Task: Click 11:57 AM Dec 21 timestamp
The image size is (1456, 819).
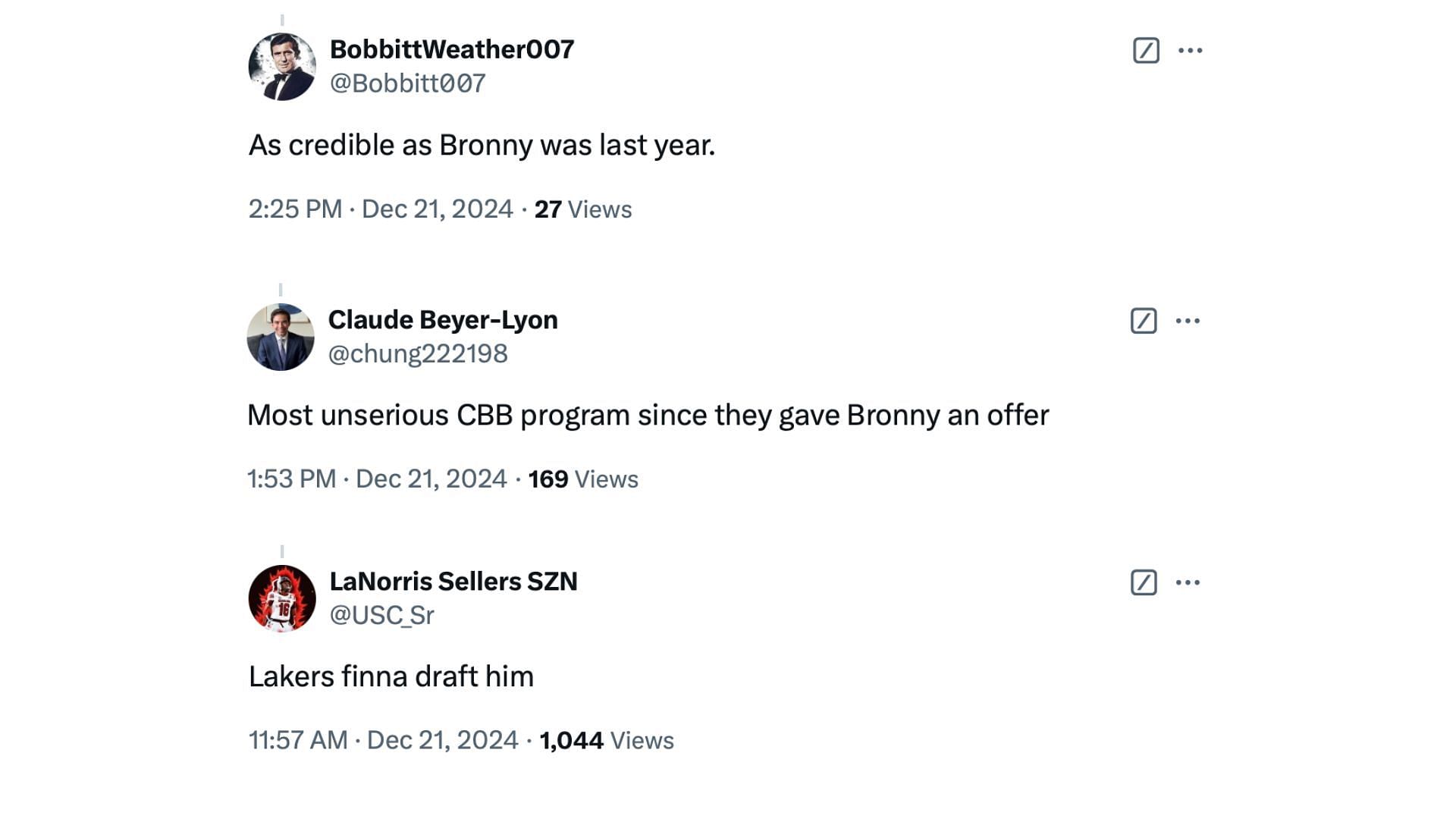Action: click(384, 740)
